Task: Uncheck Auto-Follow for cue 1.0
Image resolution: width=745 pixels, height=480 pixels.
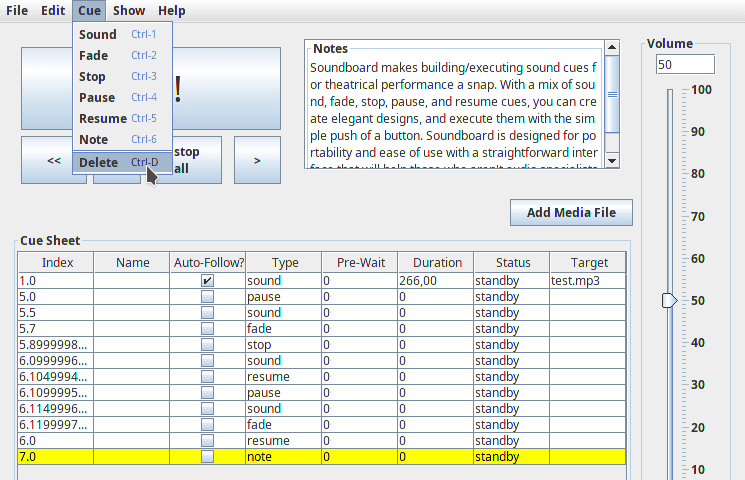Action: [x=207, y=280]
